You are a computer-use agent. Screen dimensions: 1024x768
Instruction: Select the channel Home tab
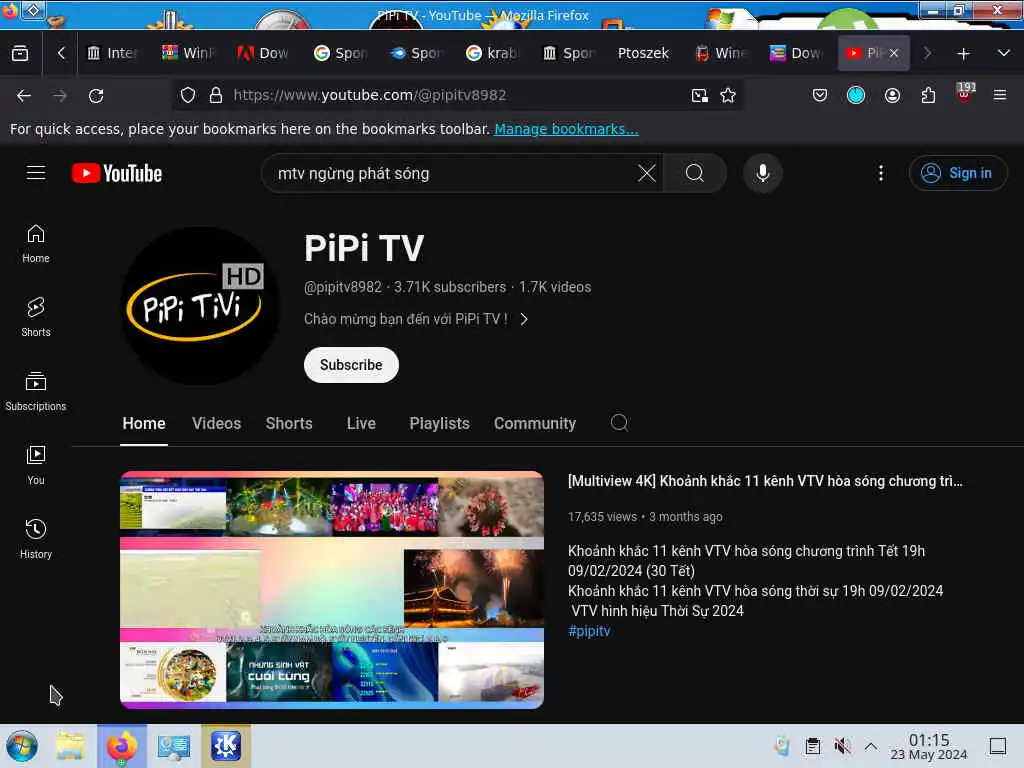[x=144, y=423]
